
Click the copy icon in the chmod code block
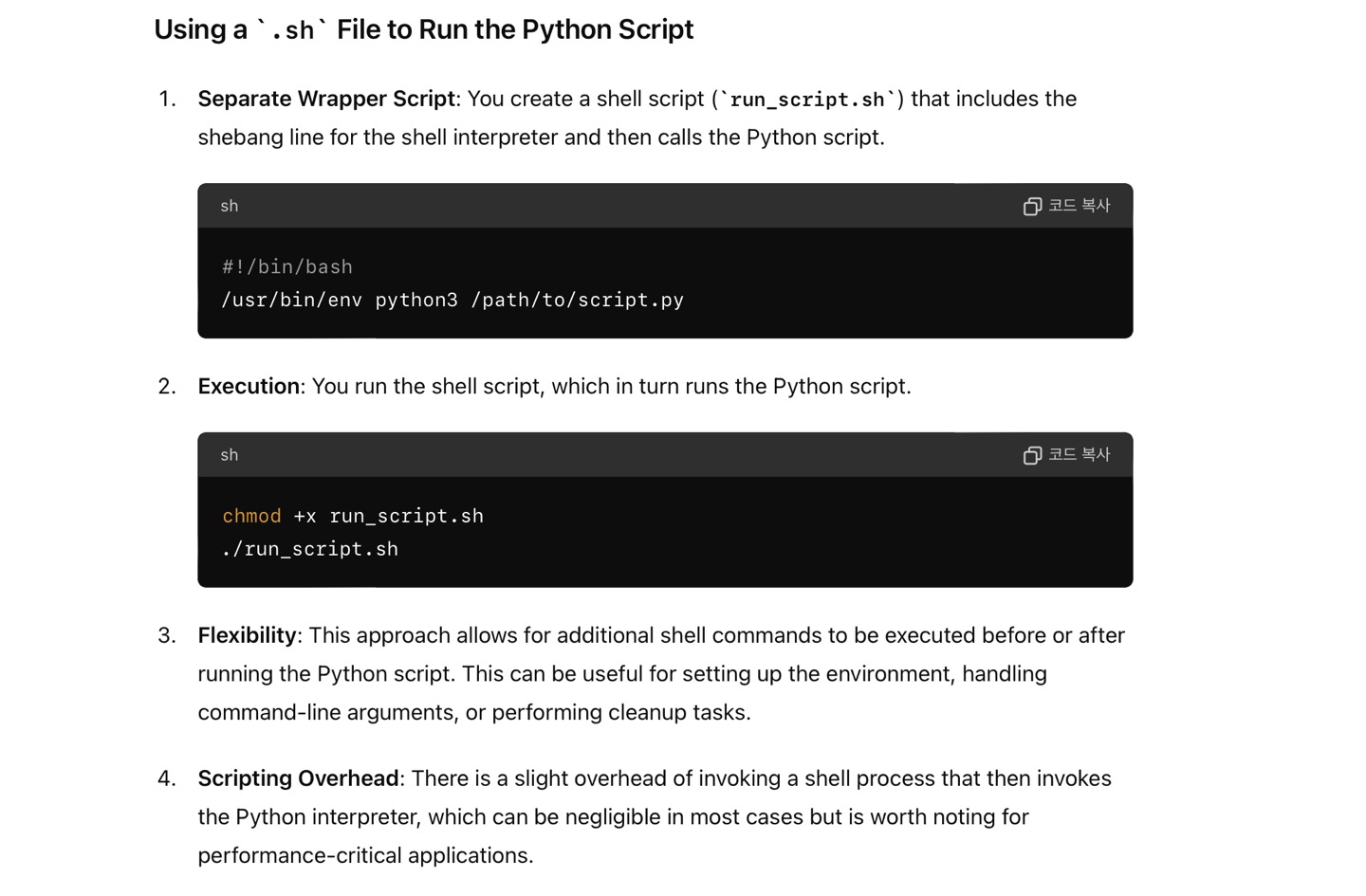pyautogui.click(x=1032, y=456)
